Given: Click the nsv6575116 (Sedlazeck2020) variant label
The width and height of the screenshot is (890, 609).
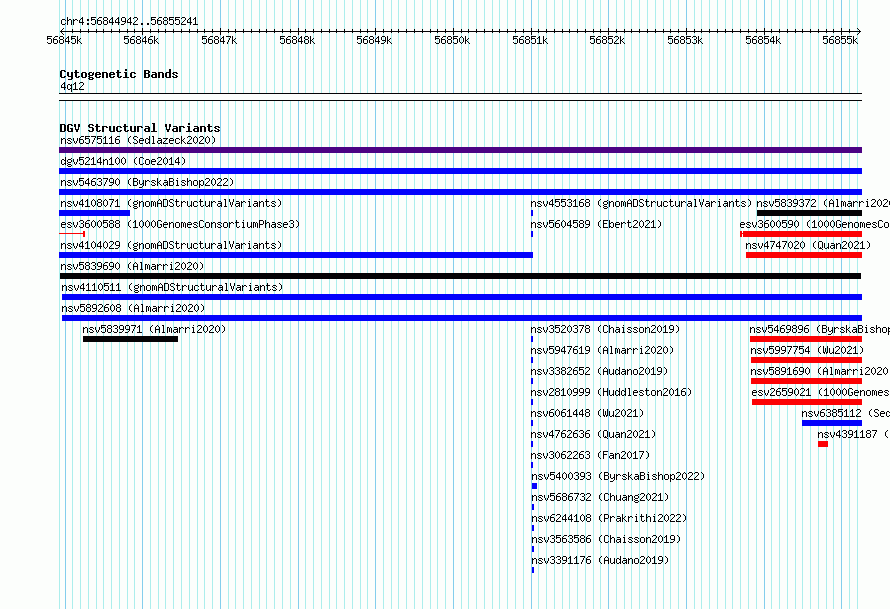Looking at the screenshot, I should (x=138, y=140).
